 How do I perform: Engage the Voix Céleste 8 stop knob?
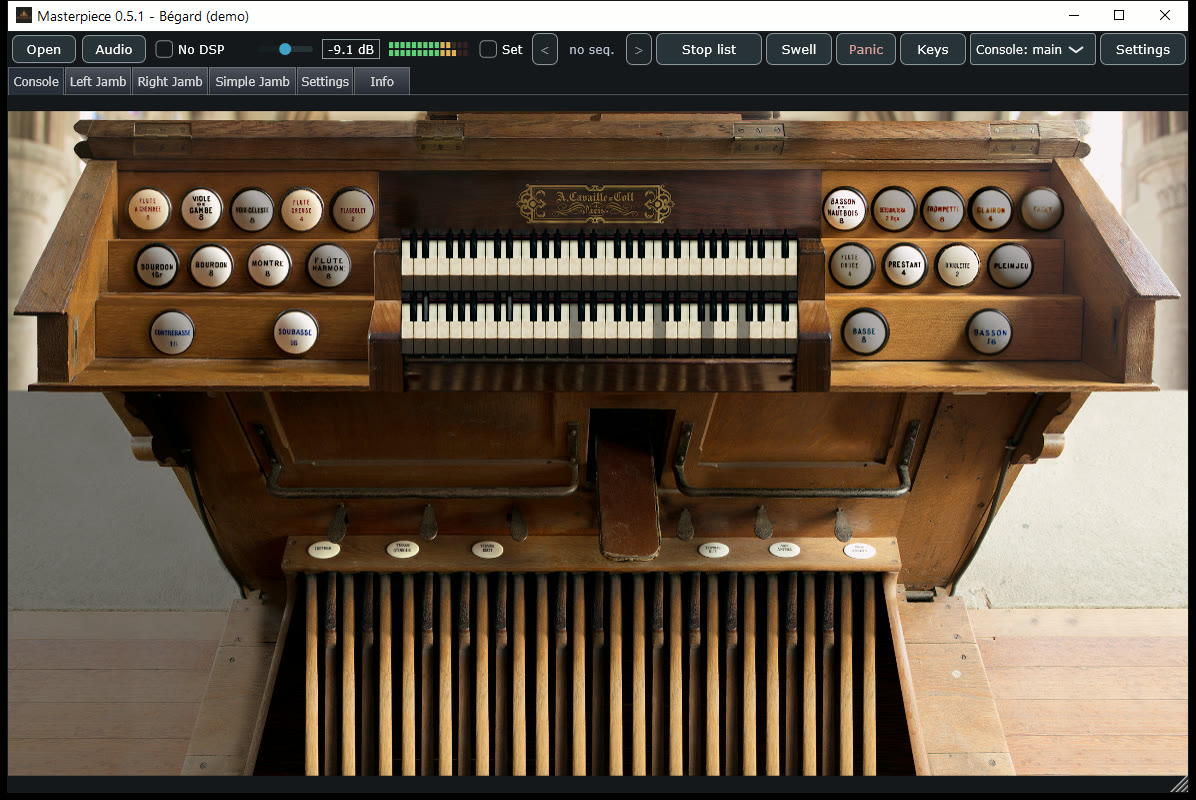(x=252, y=210)
